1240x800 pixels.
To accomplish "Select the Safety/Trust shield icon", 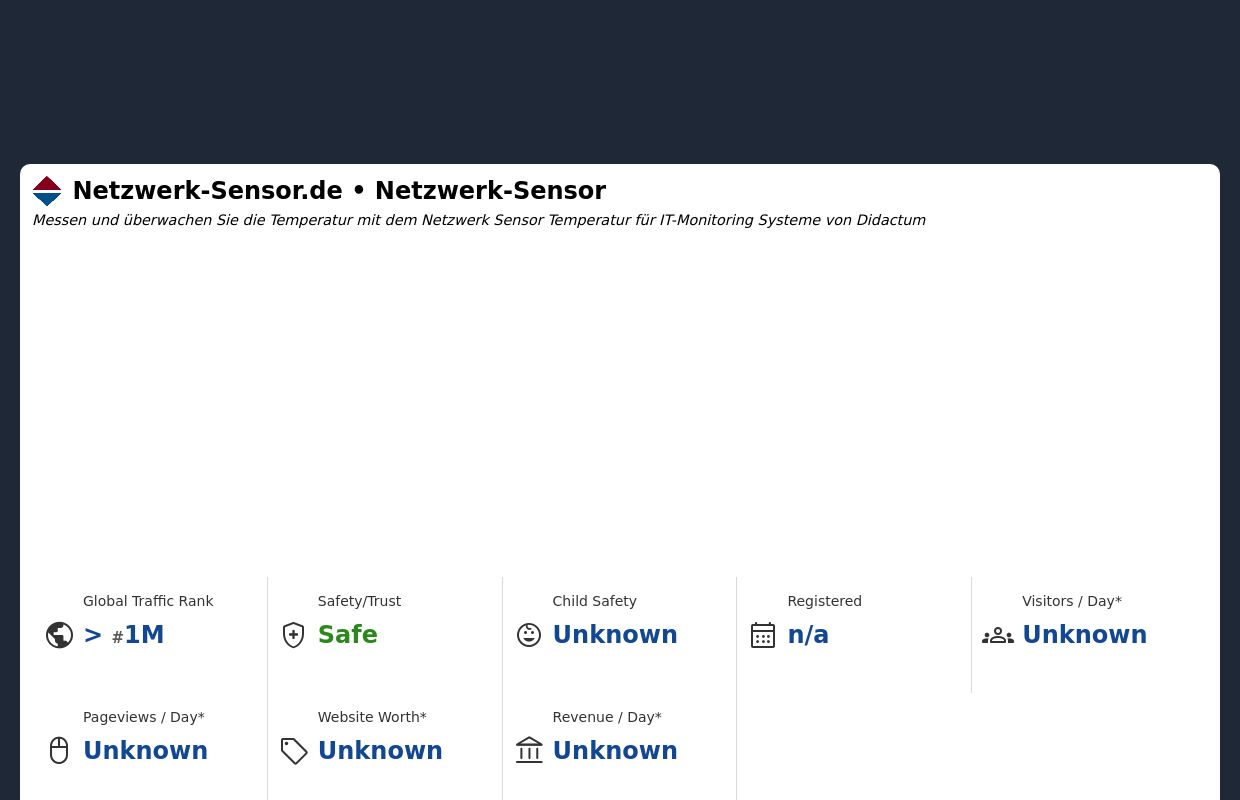I will (x=293, y=634).
